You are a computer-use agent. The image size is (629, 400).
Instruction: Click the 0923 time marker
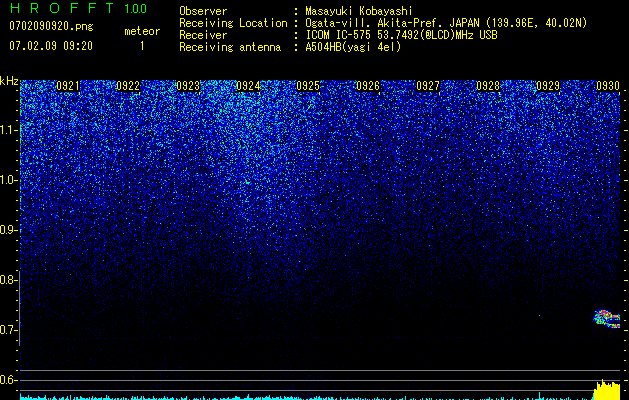[x=188, y=85]
